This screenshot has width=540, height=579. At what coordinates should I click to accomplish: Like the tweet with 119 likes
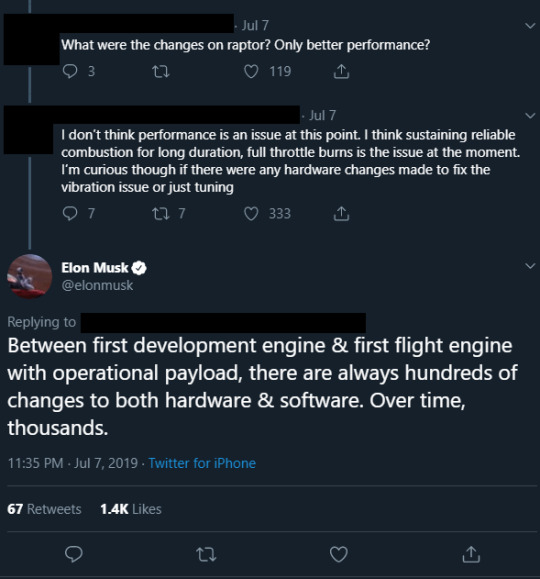[x=251, y=71]
